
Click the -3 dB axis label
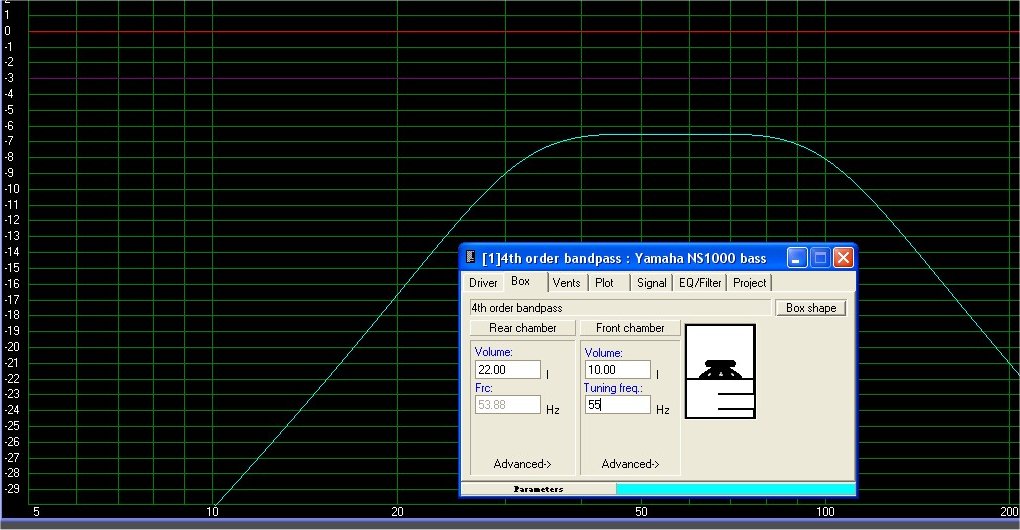coord(8,78)
